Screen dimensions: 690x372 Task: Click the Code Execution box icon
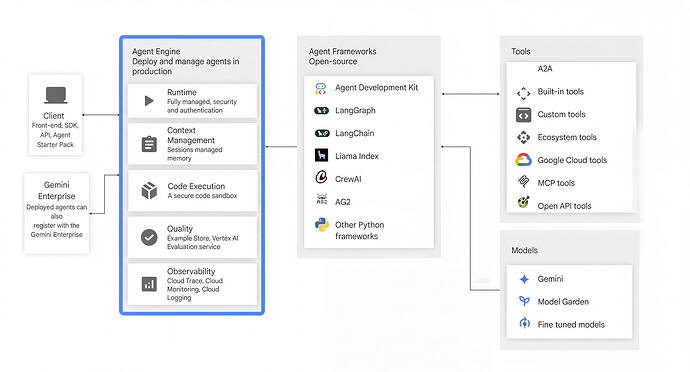(x=149, y=191)
